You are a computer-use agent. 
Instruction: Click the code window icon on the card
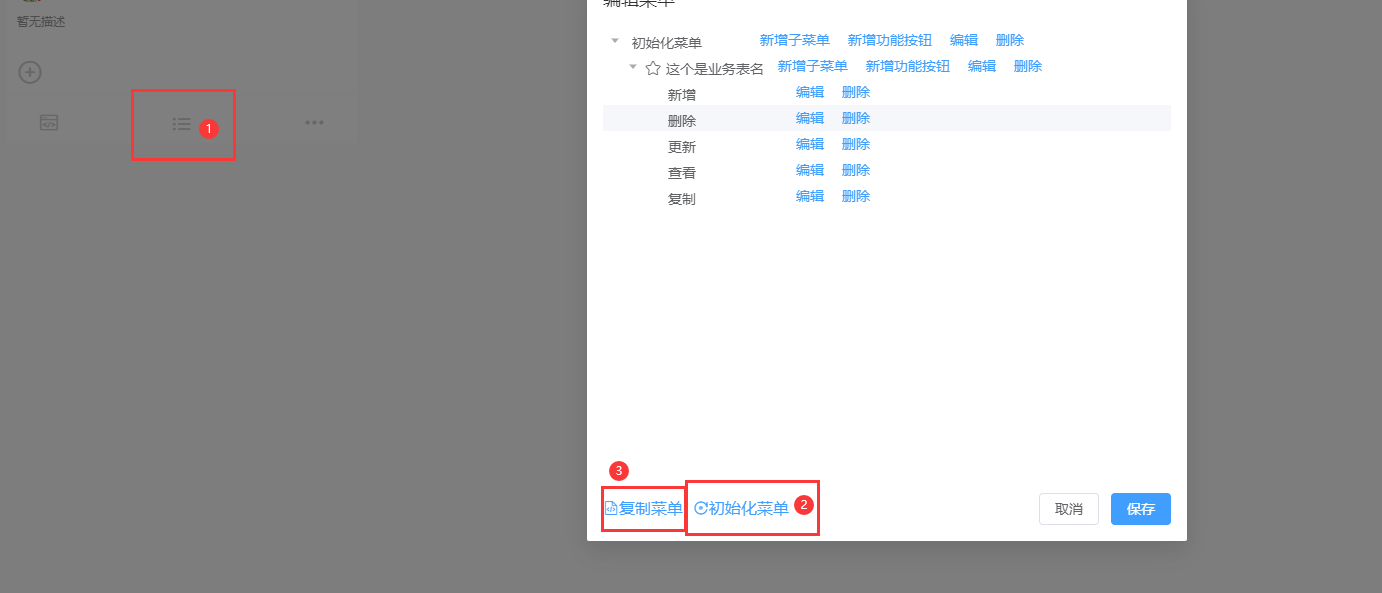(49, 123)
